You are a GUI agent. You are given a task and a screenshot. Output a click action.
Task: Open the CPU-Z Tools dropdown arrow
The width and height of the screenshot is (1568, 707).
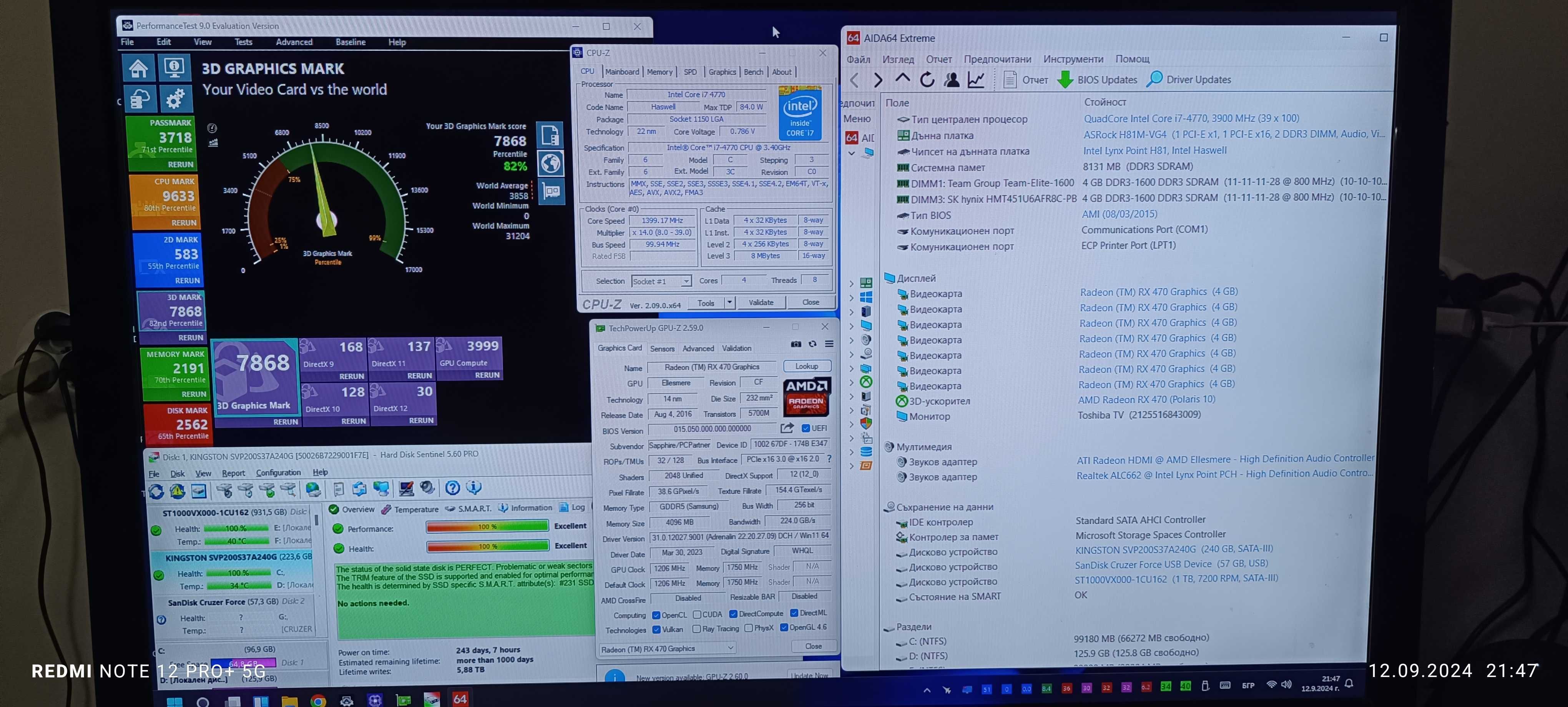pos(729,302)
